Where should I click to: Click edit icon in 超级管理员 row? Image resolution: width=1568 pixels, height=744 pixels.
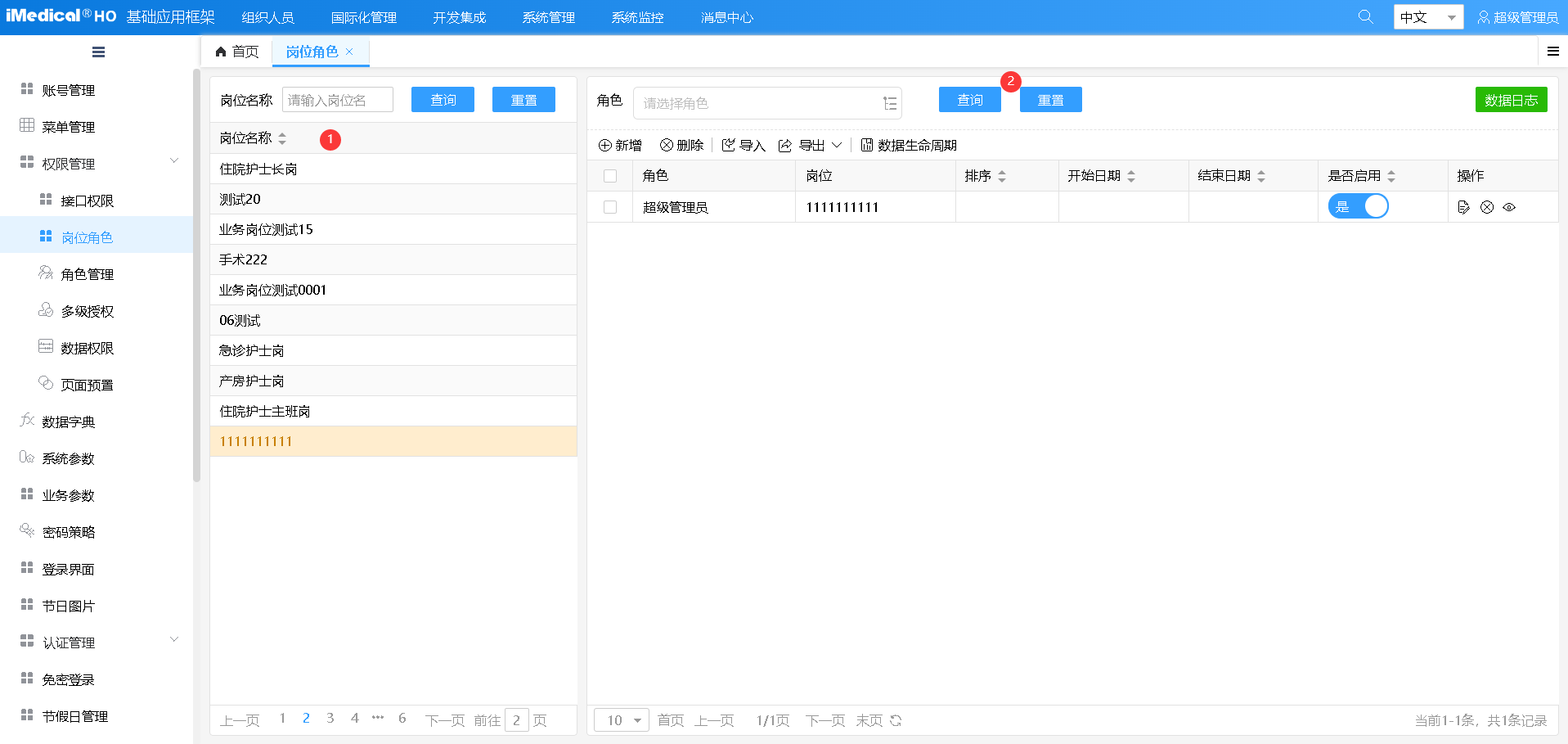(1463, 207)
